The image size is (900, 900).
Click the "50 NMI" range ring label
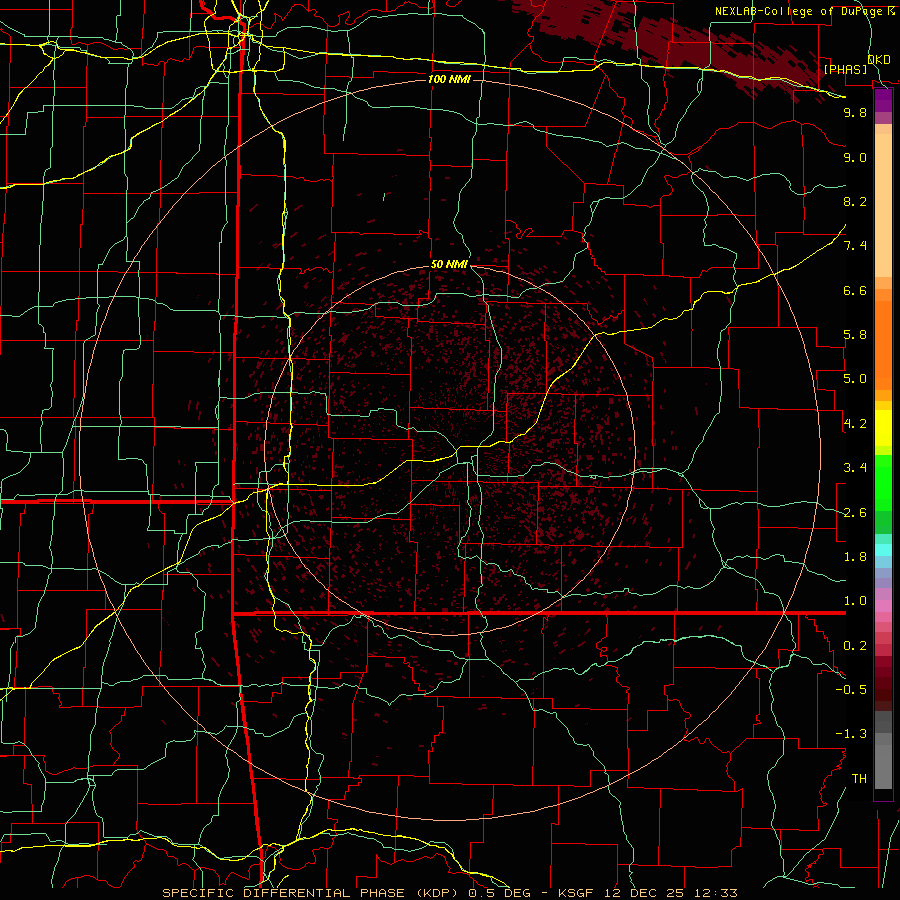[x=449, y=264]
